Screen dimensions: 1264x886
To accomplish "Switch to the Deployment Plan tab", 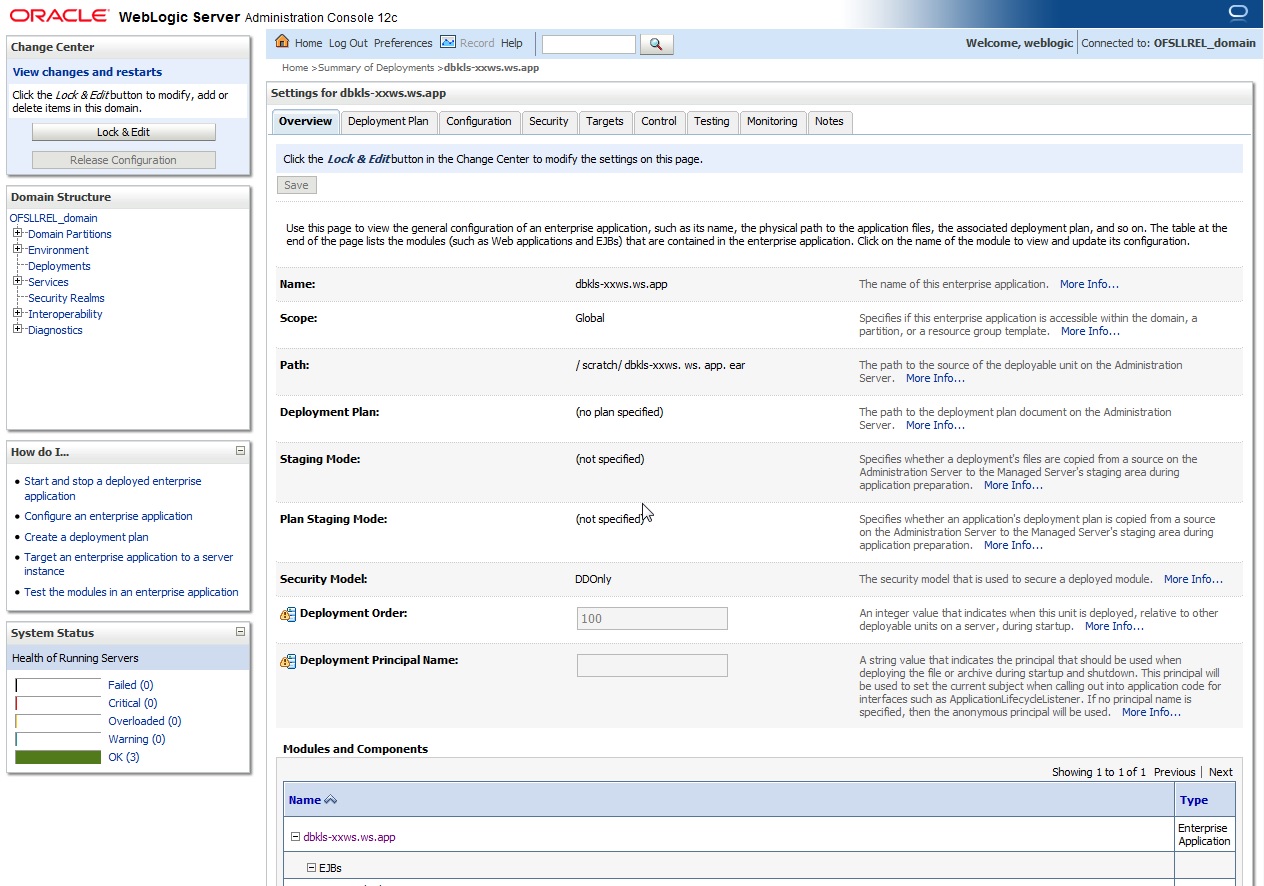I will coord(388,121).
